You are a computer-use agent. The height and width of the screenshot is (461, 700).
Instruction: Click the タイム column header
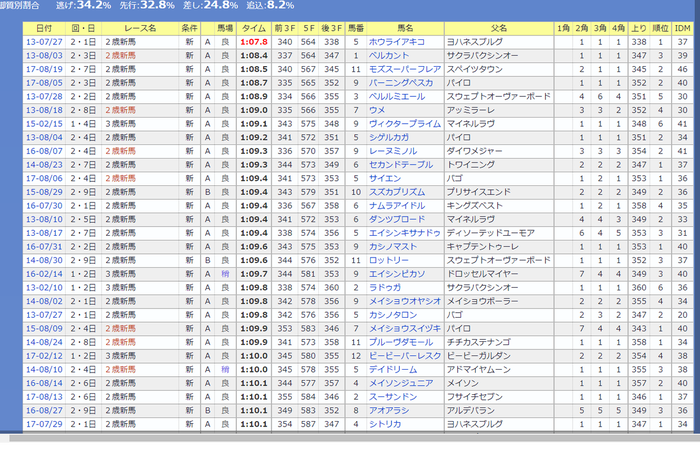tap(254, 28)
